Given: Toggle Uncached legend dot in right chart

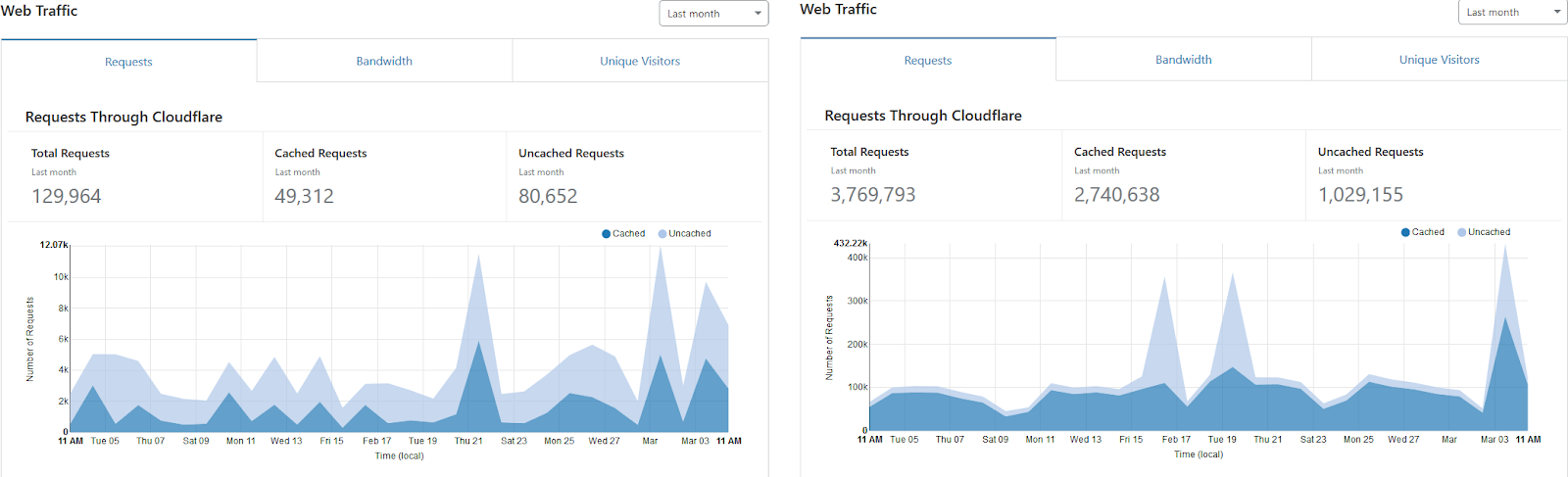Looking at the screenshot, I should pyautogui.click(x=1462, y=232).
